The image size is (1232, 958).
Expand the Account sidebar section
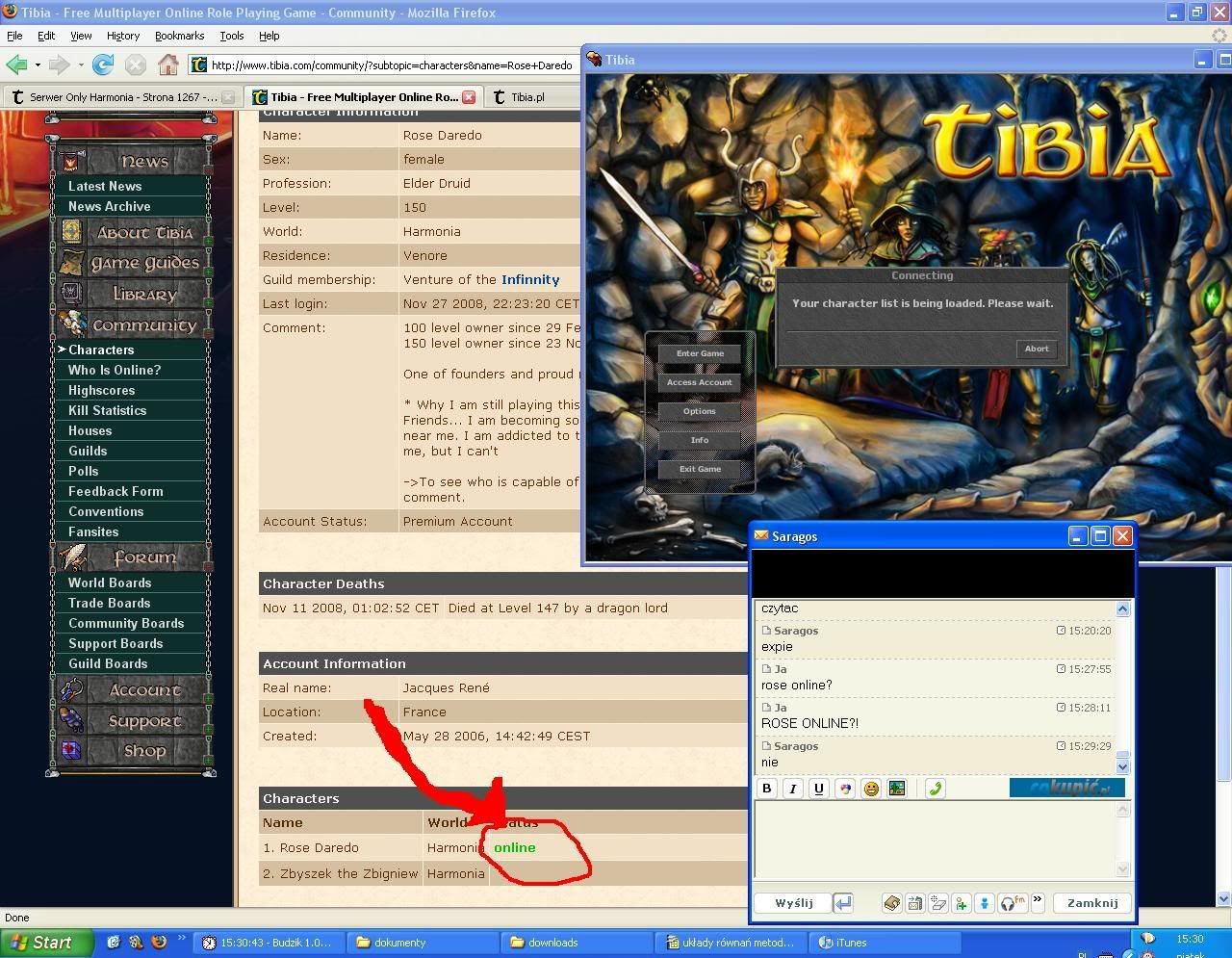point(132,689)
